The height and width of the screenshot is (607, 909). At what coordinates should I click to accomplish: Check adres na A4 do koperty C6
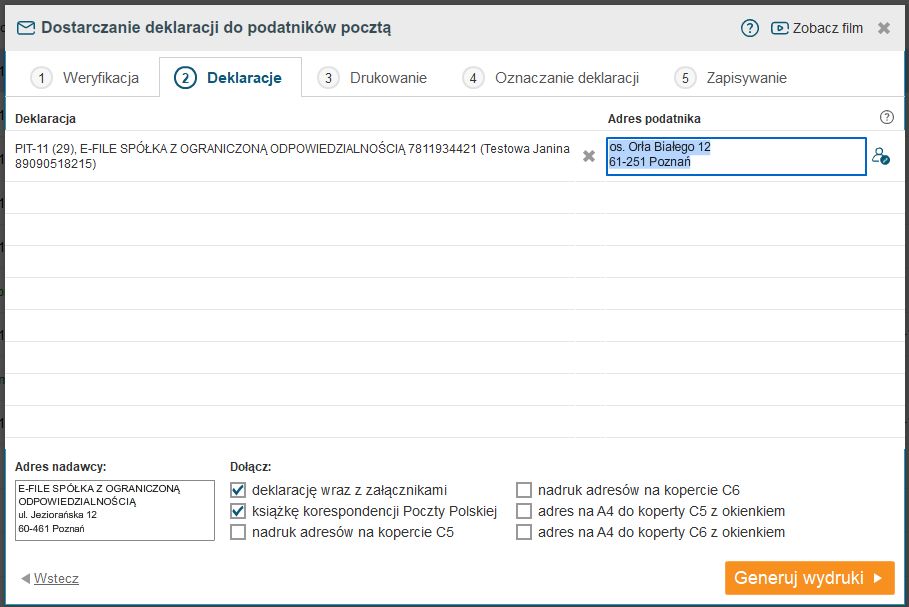coord(524,532)
